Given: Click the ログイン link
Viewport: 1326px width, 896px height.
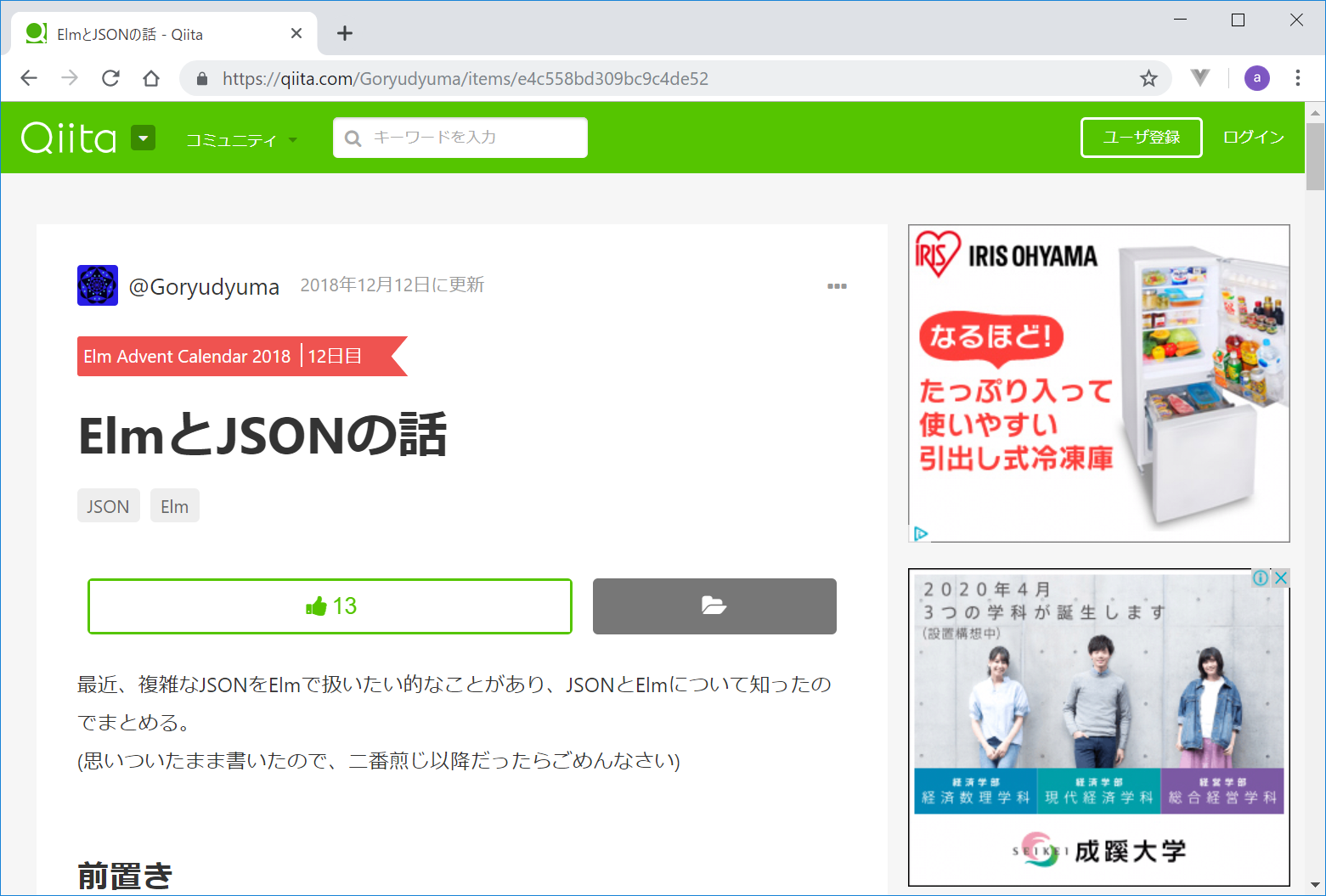Looking at the screenshot, I should click(x=1253, y=138).
